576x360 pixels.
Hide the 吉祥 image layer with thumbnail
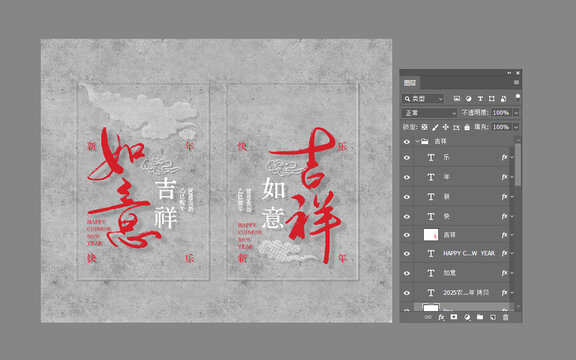pyautogui.click(x=407, y=235)
